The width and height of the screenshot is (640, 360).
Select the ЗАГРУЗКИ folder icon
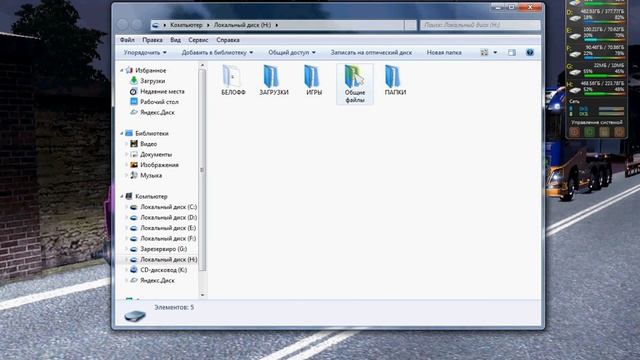pos(271,76)
